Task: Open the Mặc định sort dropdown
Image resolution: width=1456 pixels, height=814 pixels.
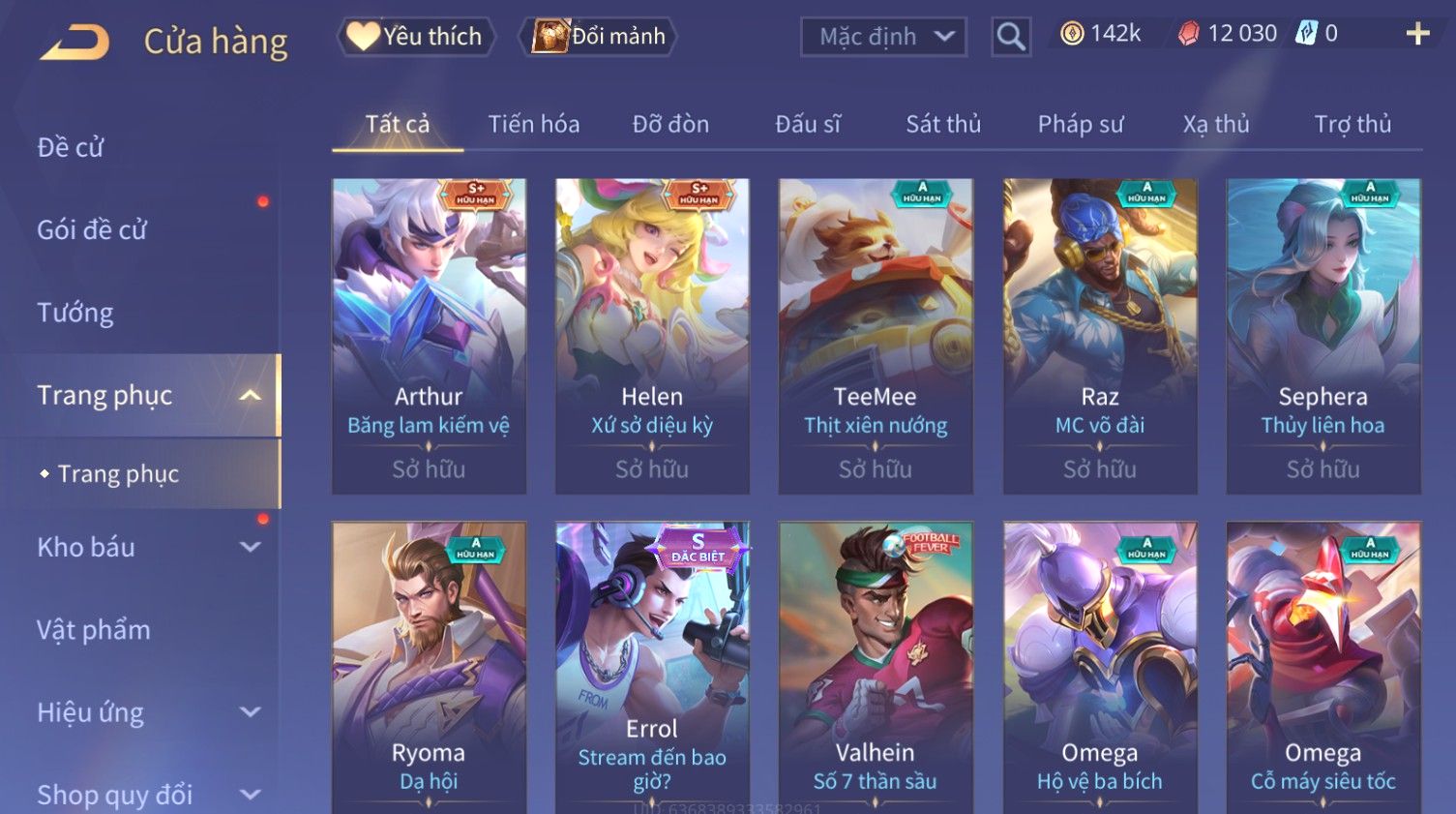Action: click(884, 37)
